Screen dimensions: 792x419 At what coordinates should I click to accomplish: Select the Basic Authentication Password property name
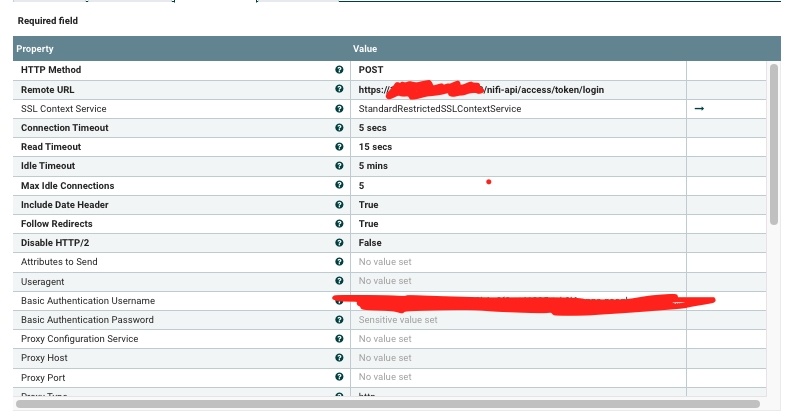pyautogui.click(x=87, y=320)
